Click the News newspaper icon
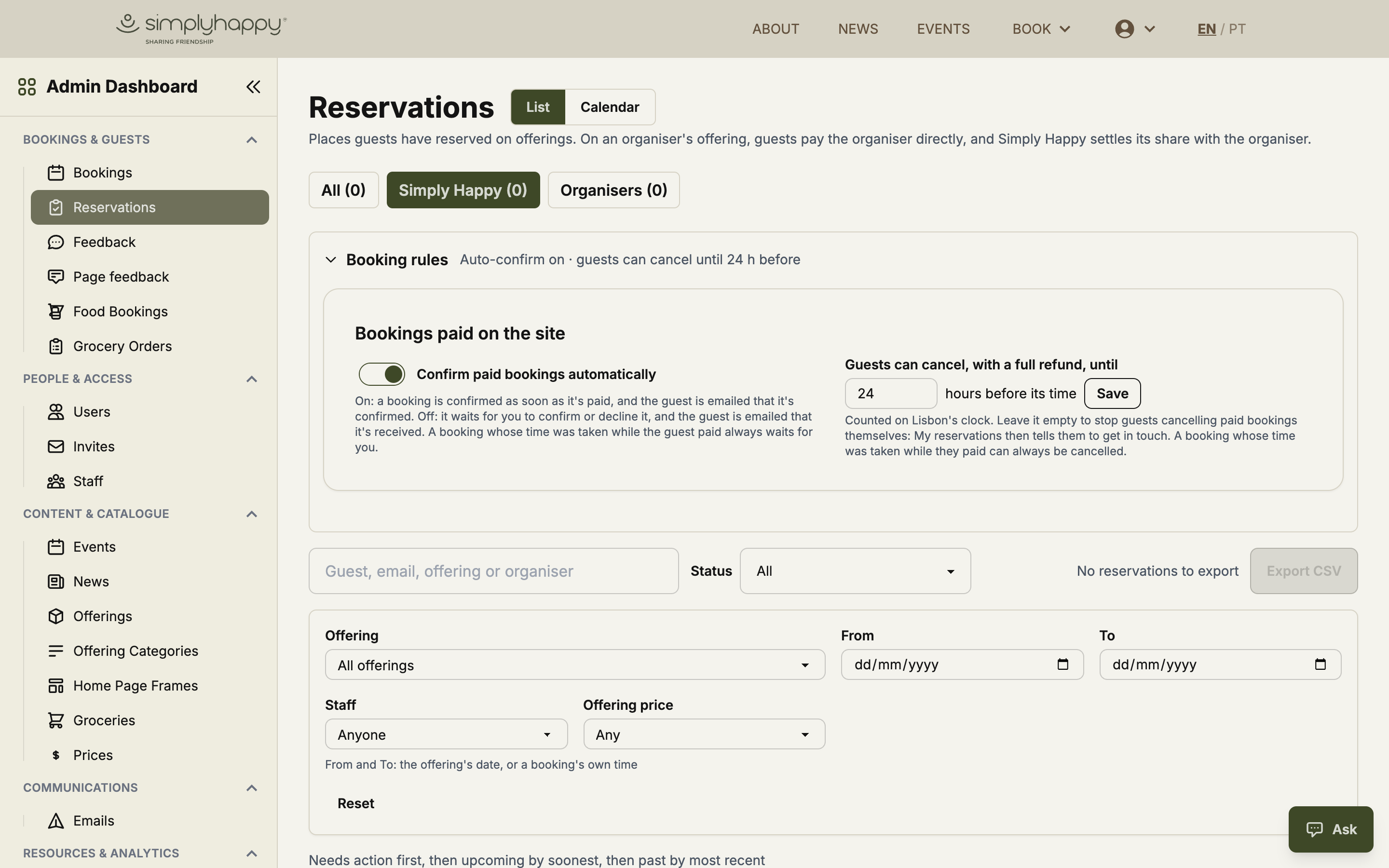 click(x=55, y=582)
